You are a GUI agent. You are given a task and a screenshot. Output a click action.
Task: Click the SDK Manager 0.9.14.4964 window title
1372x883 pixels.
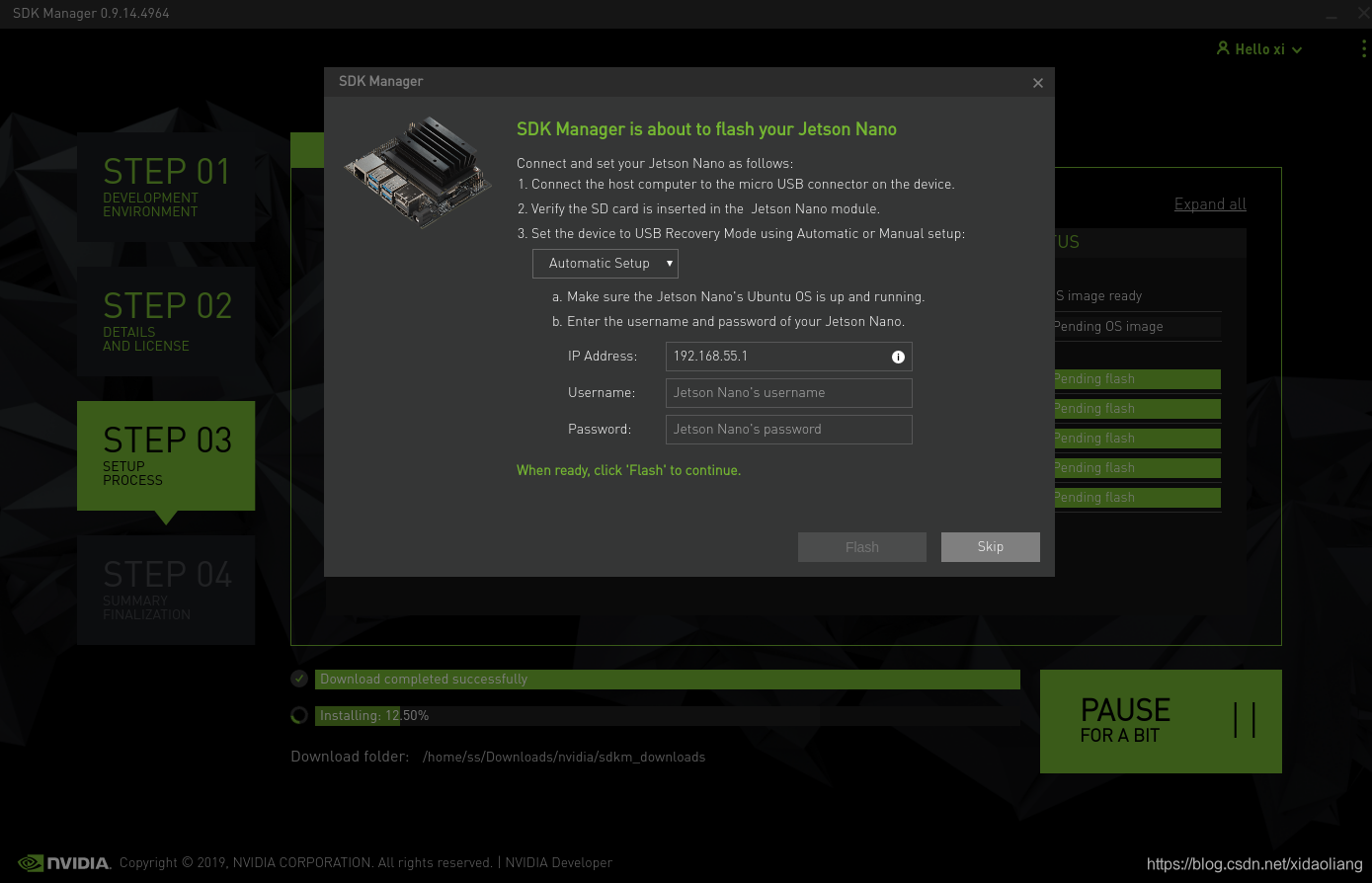[x=91, y=14]
